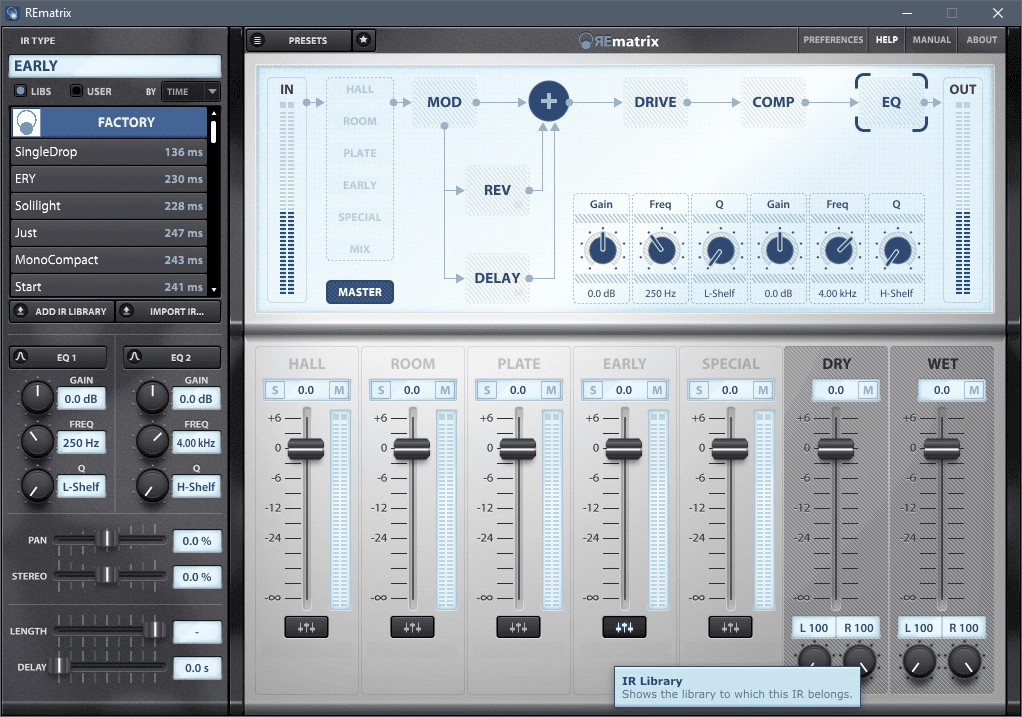Click the DELAY value field 0.0 s
Viewport: 1022px width, 717px height.
coord(197,667)
